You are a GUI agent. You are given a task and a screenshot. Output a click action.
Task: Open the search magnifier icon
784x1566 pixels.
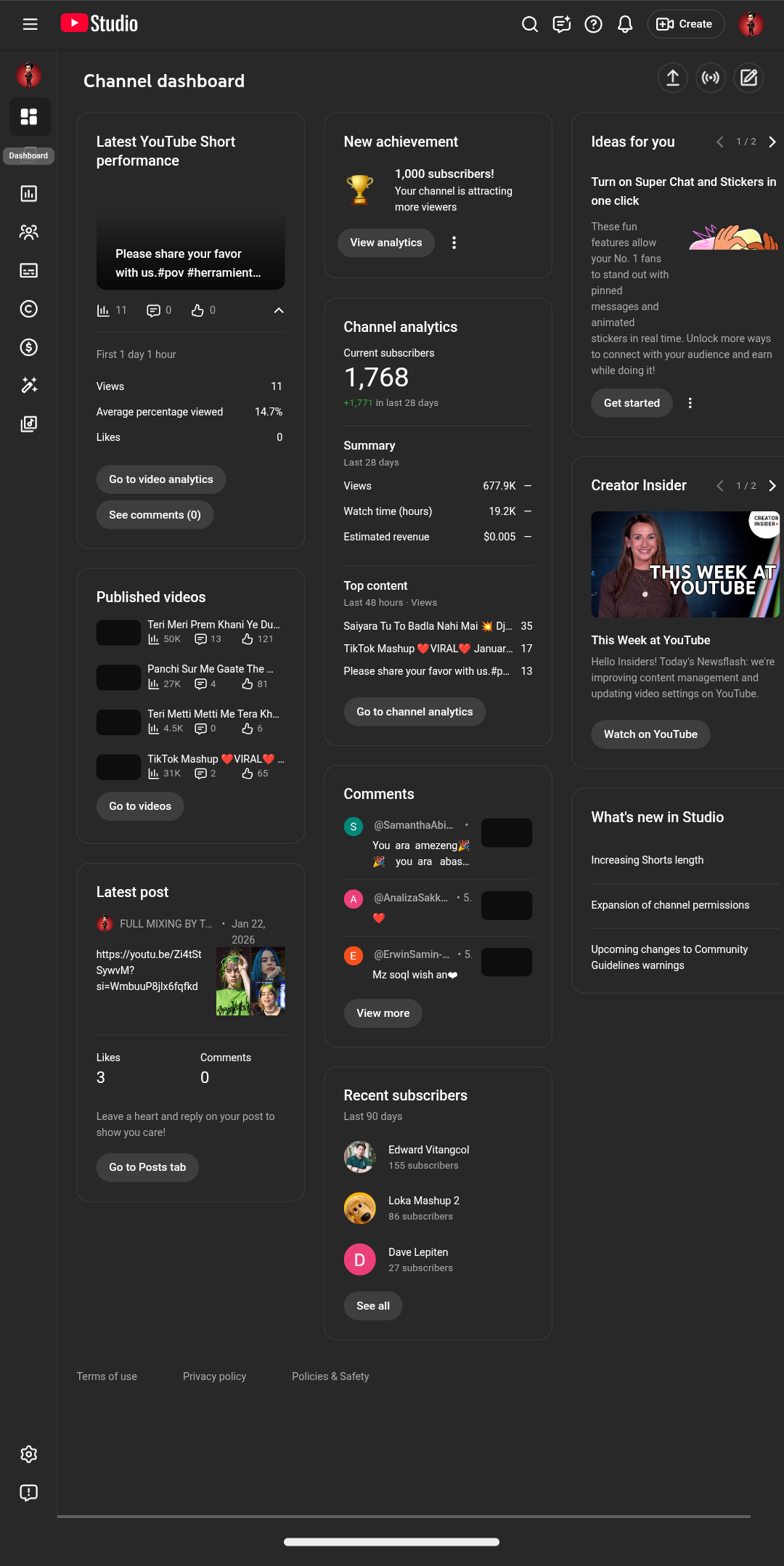click(530, 24)
